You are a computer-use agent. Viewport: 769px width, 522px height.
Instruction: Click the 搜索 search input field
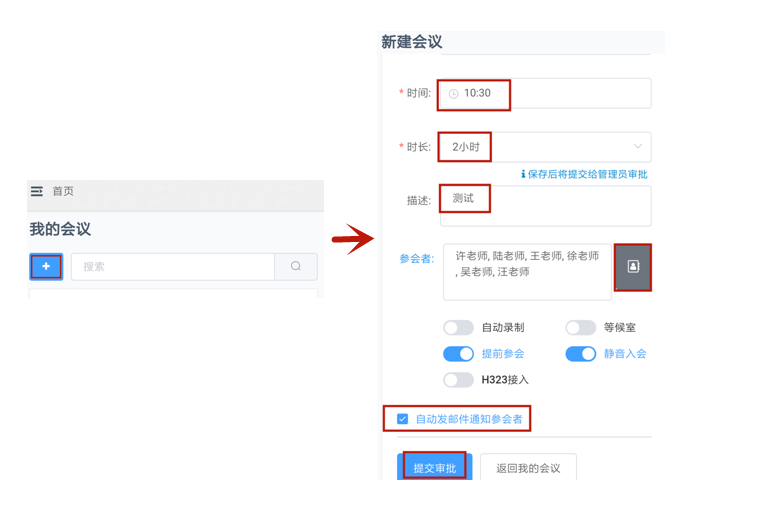[173, 266]
